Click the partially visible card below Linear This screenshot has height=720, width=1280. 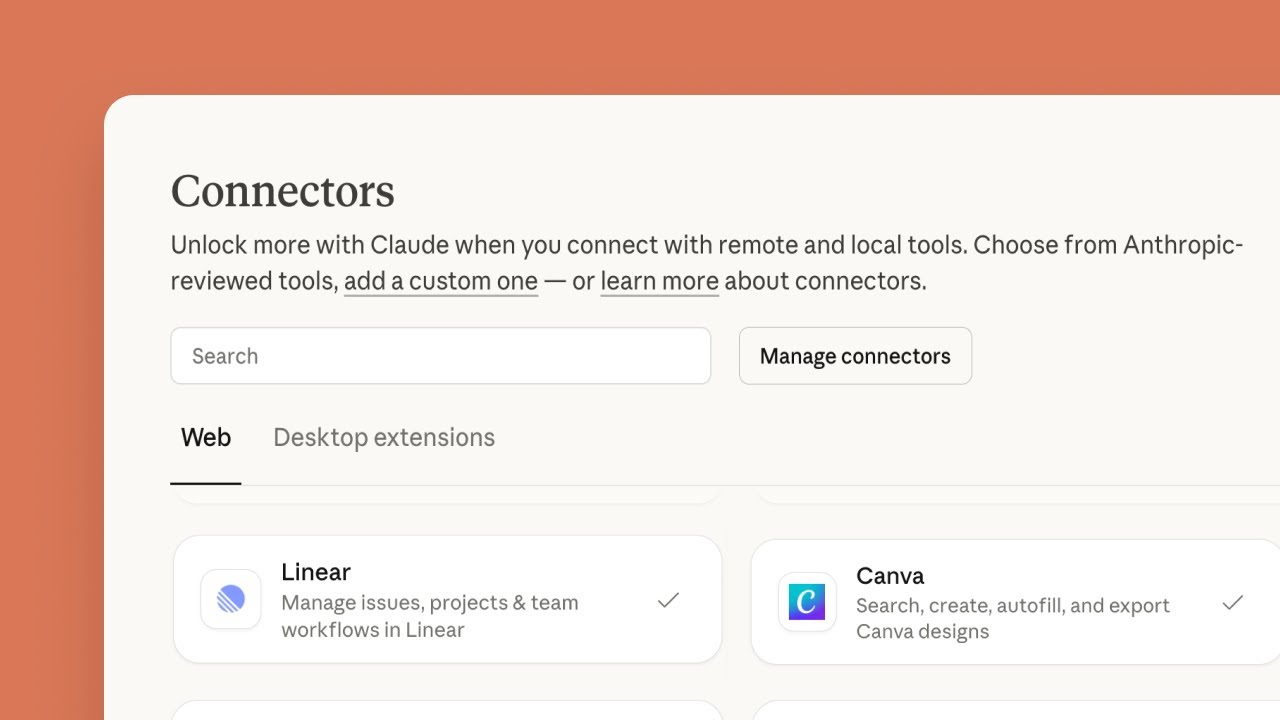[448, 712]
